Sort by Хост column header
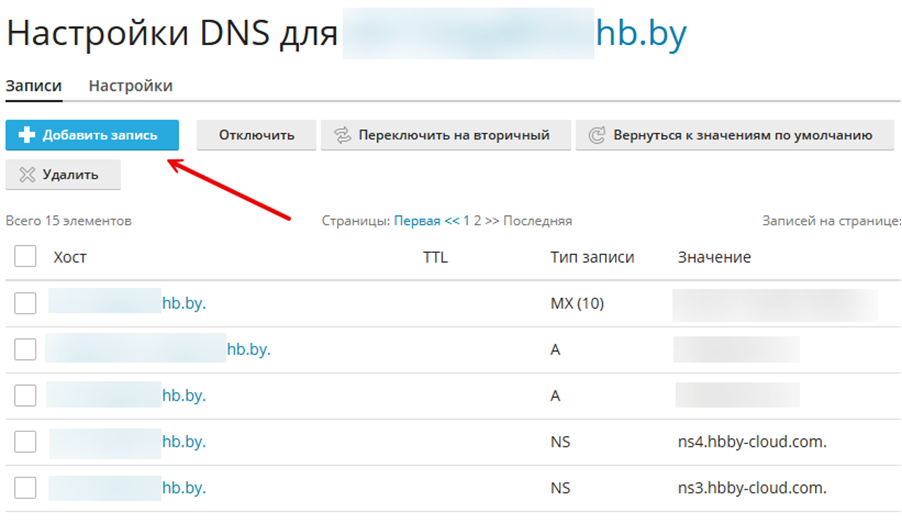902x523 pixels. click(x=70, y=257)
